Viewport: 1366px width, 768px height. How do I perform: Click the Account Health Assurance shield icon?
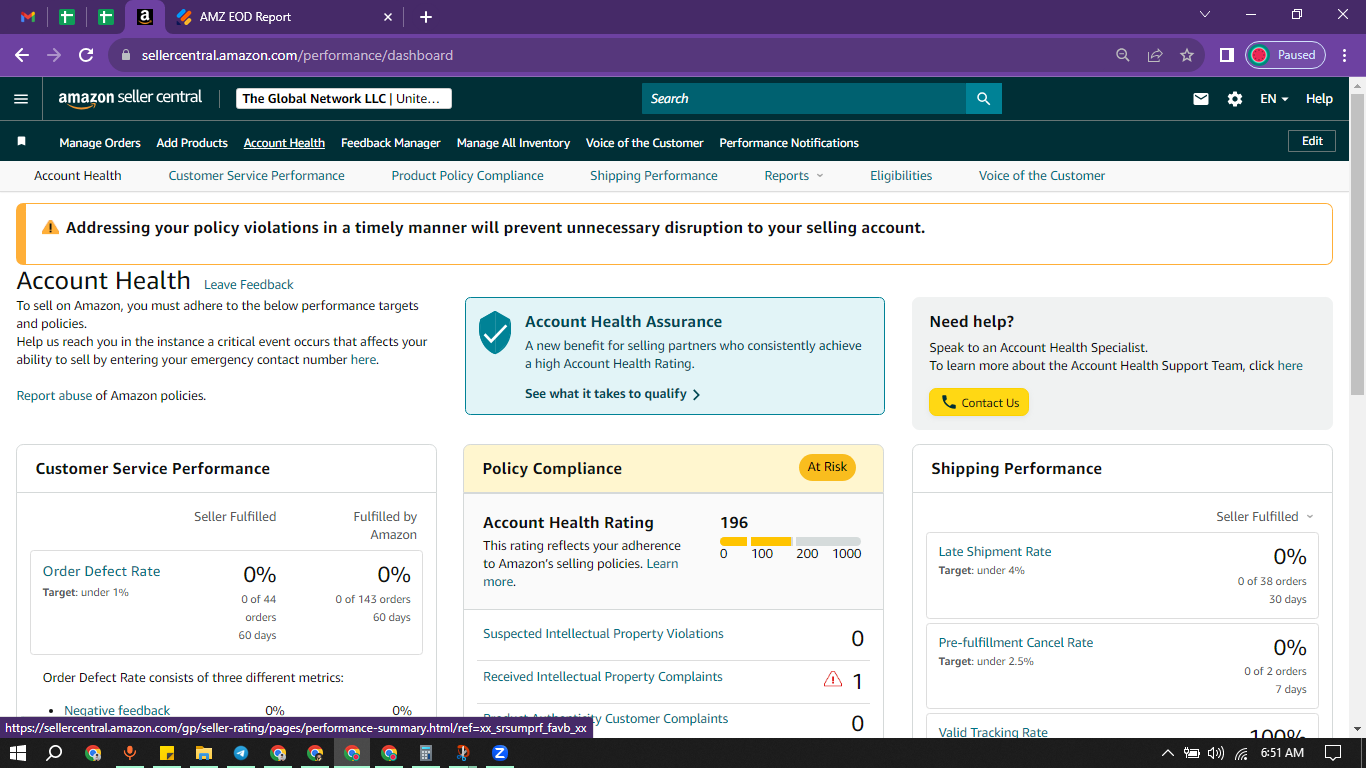[x=495, y=332]
